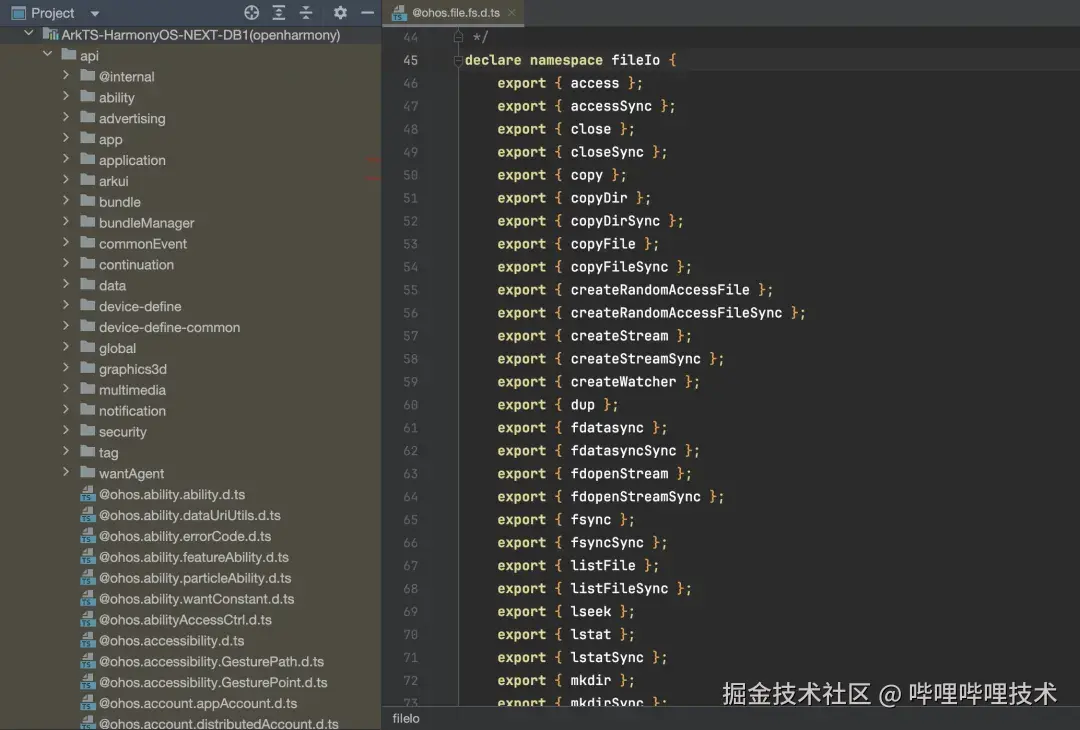Fold the fileIo namespace block at line 45
This screenshot has height=730, width=1080.
pos(458,61)
